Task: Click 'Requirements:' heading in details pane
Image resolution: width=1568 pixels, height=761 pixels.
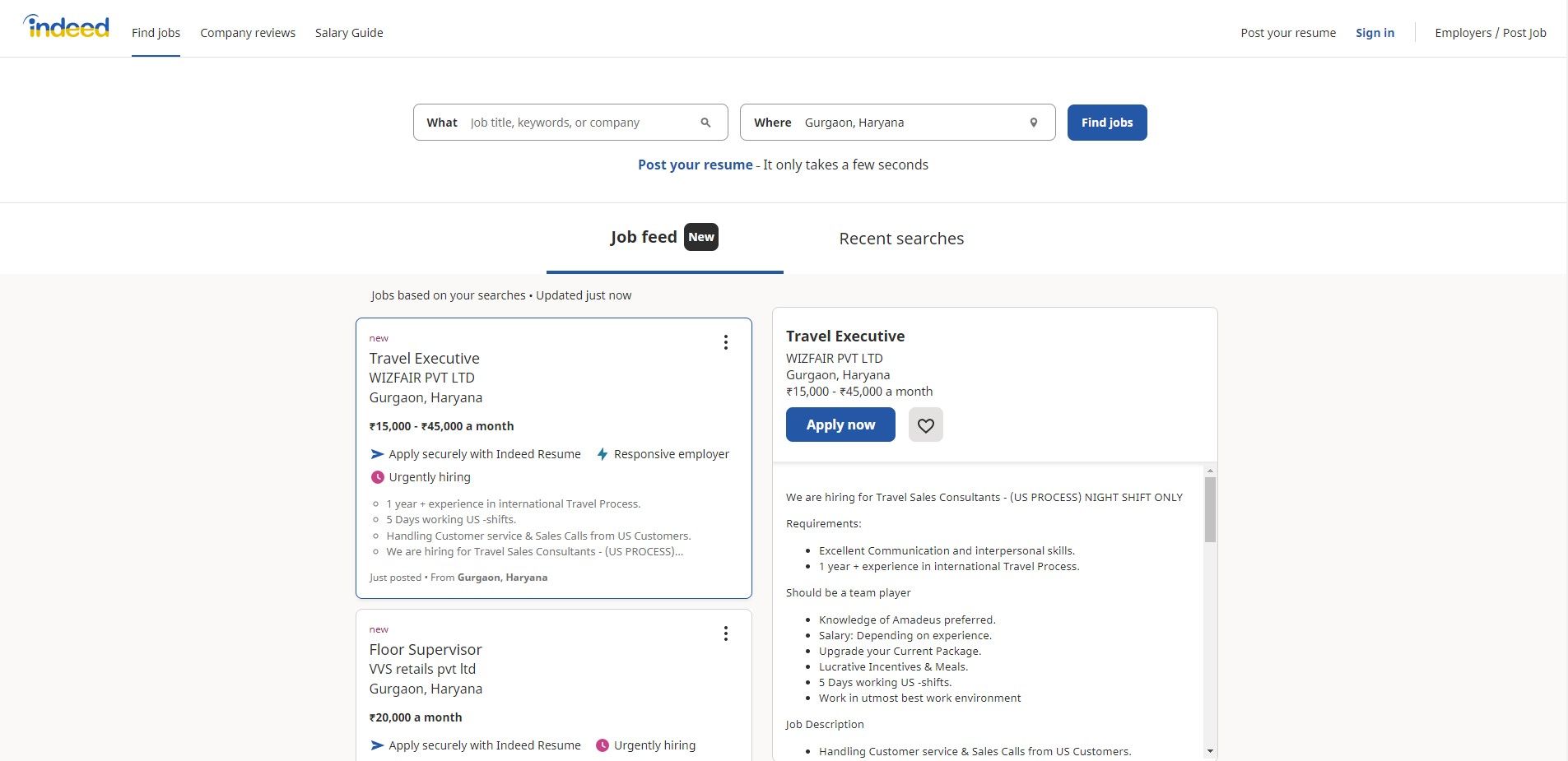Action: [x=824, y=524]
